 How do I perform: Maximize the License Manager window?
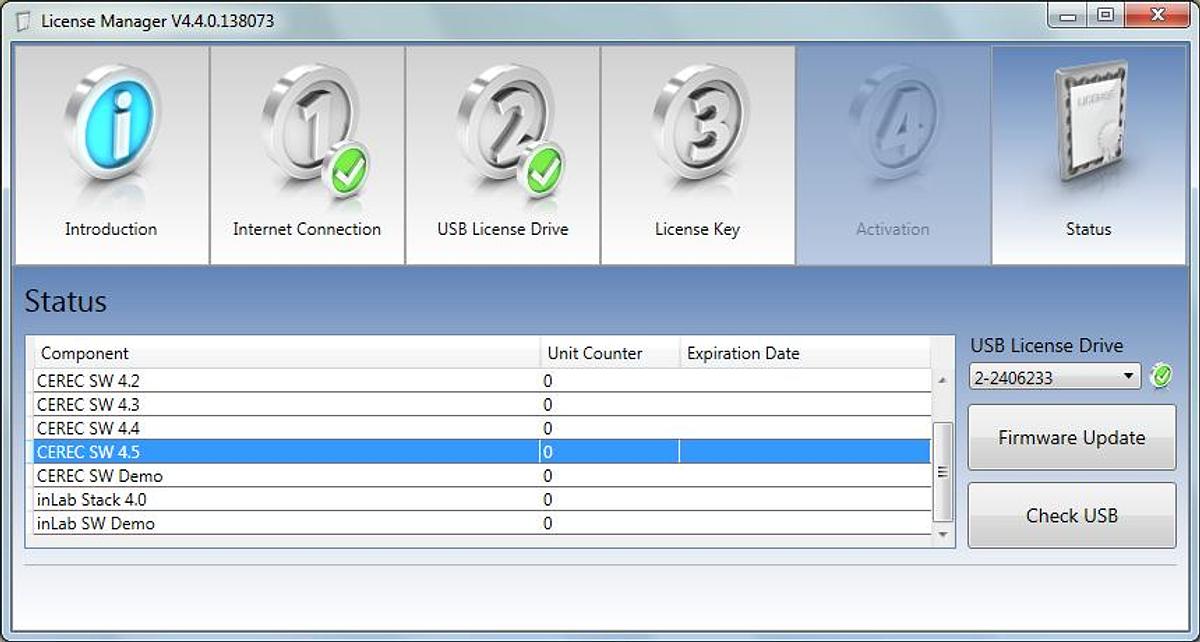coord(1105,15)
